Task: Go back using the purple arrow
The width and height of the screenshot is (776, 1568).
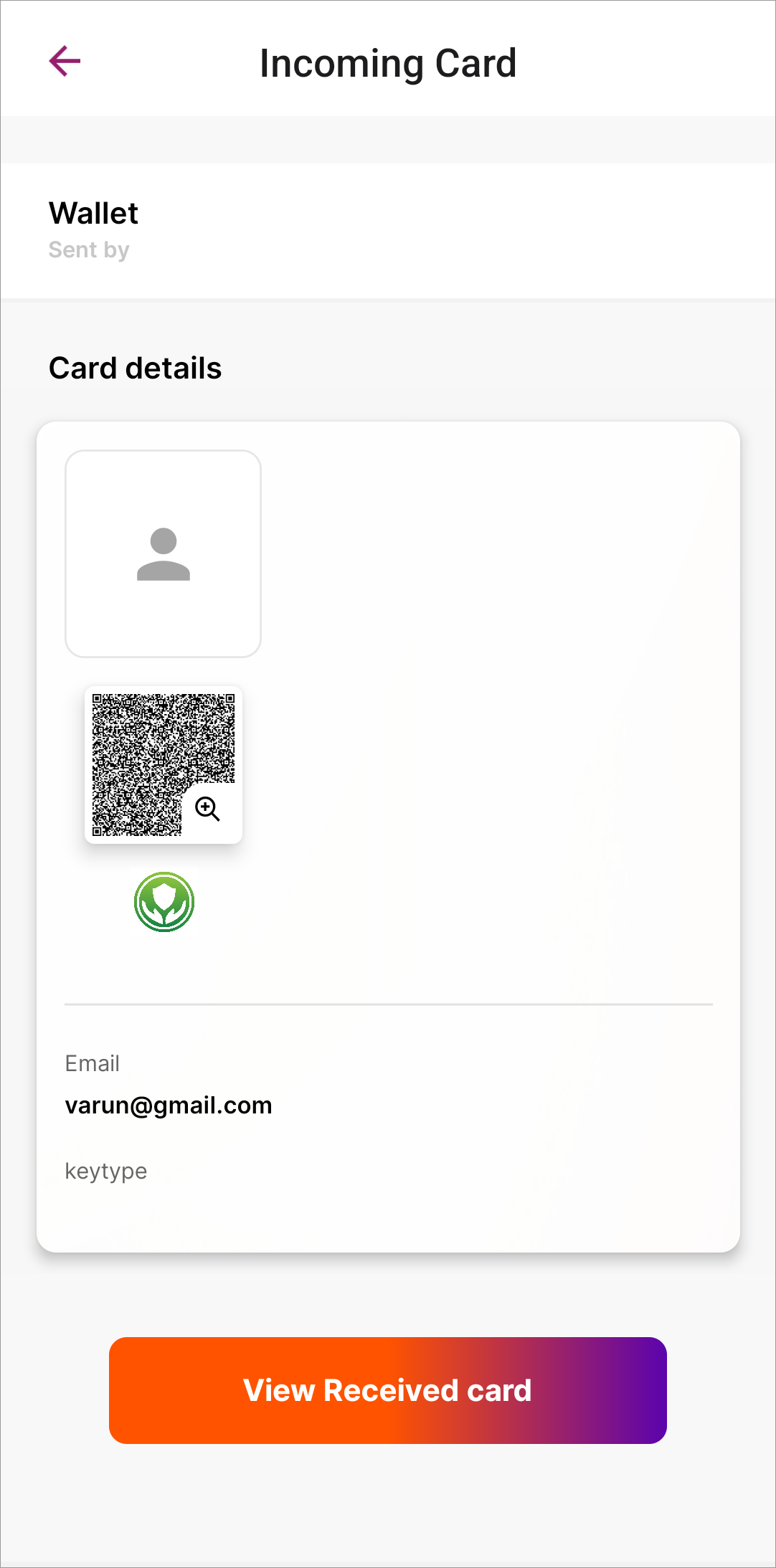Action: pos(65,61)
